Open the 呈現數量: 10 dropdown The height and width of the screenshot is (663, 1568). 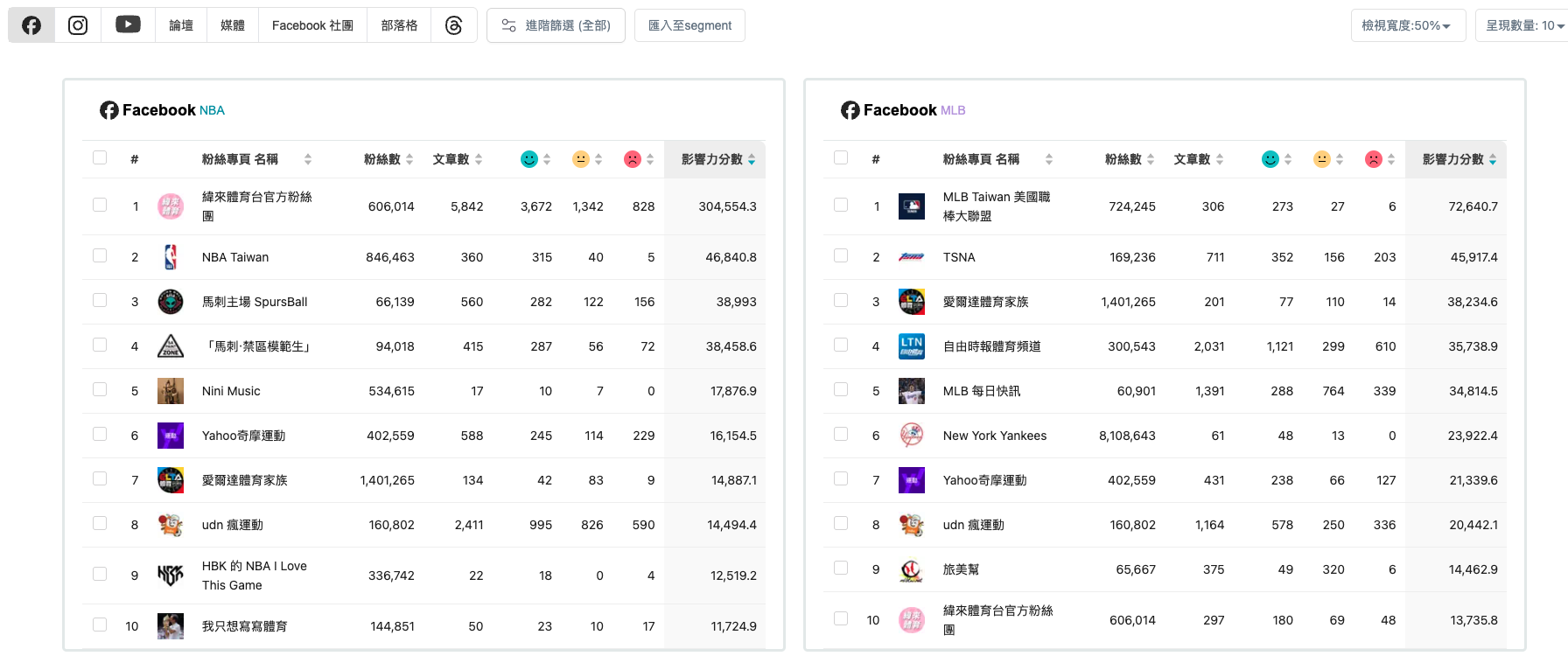(1522, 25)
